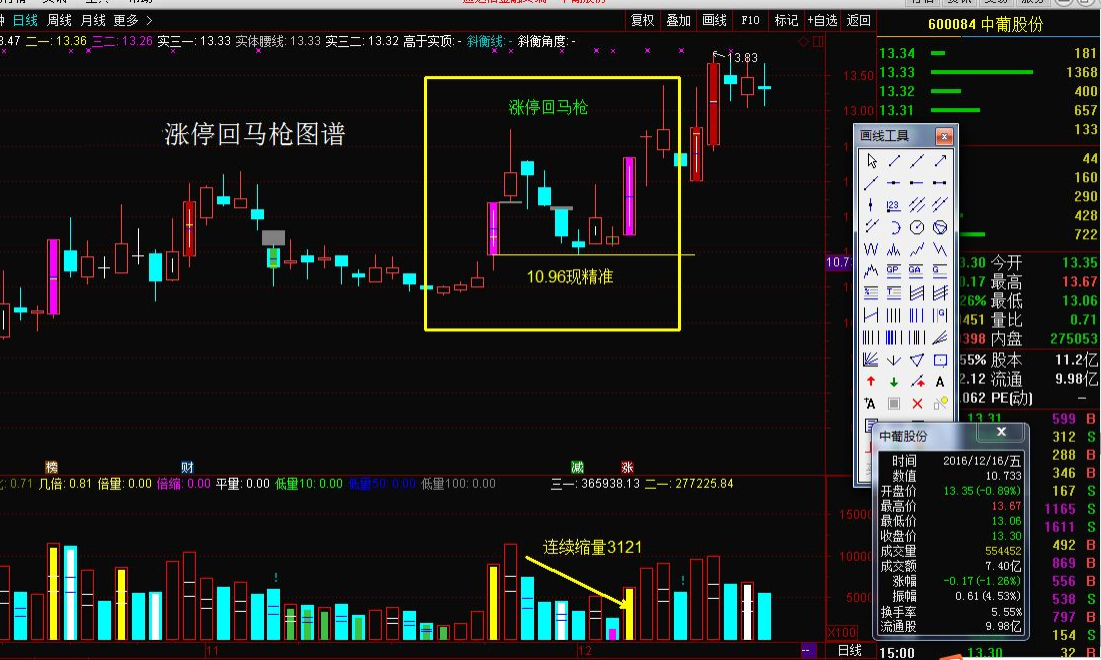Select the arrow pointer tool in drawing tools
Screen dimensions: 1101x660
tap(871, 161)
